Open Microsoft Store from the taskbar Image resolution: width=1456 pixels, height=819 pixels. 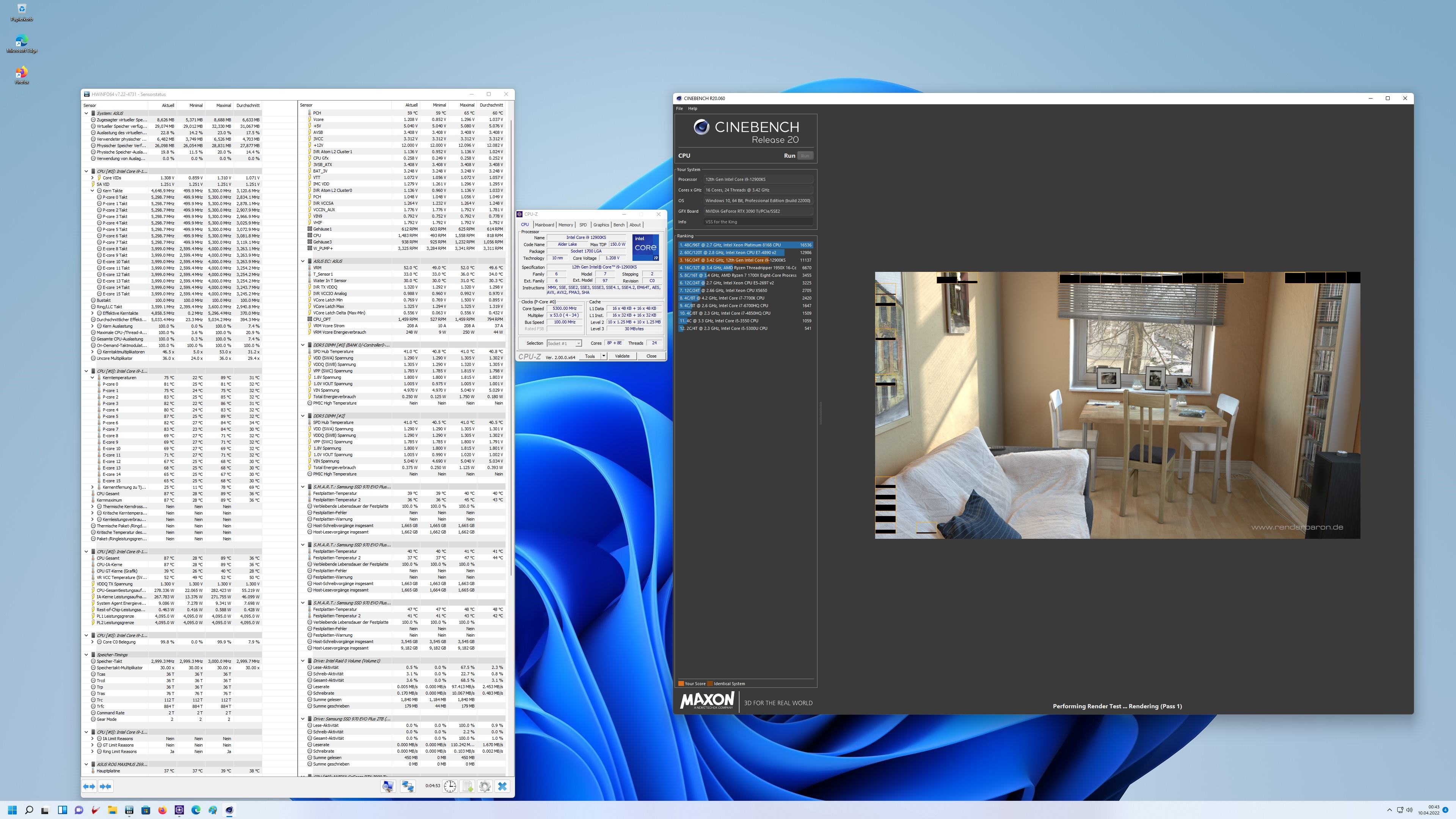(x=146, y=810)
